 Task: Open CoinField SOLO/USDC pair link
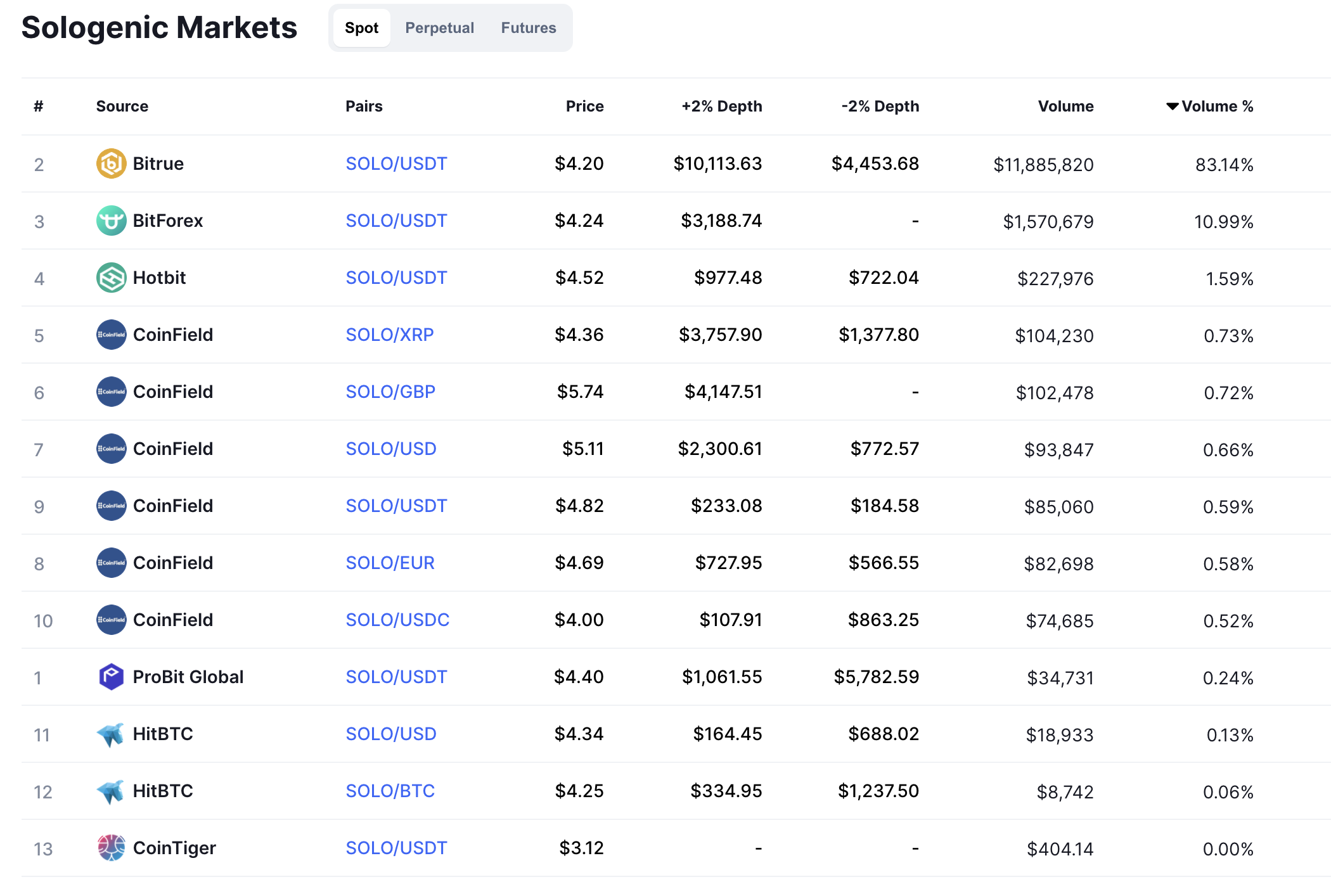(x=397, y=620)
